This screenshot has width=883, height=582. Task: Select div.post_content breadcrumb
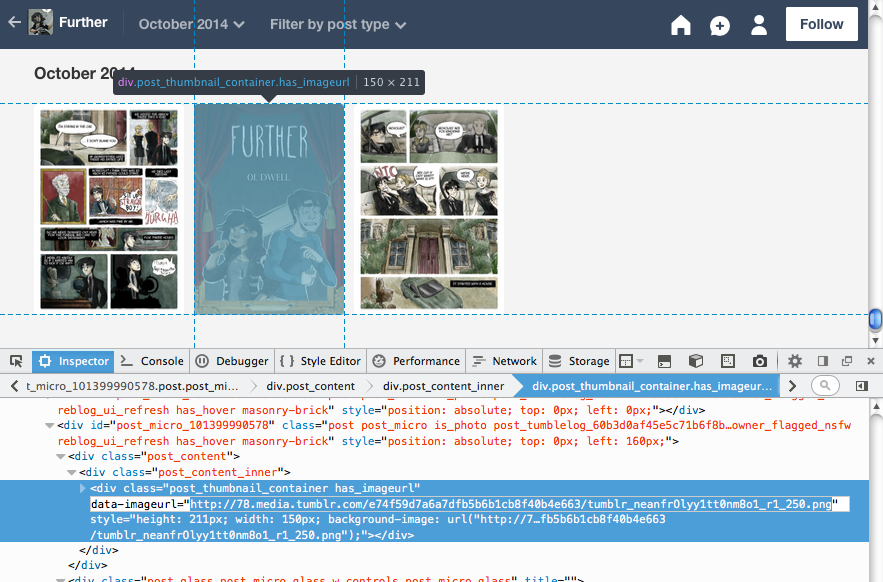pyautogui.click(x=310, y=385)
